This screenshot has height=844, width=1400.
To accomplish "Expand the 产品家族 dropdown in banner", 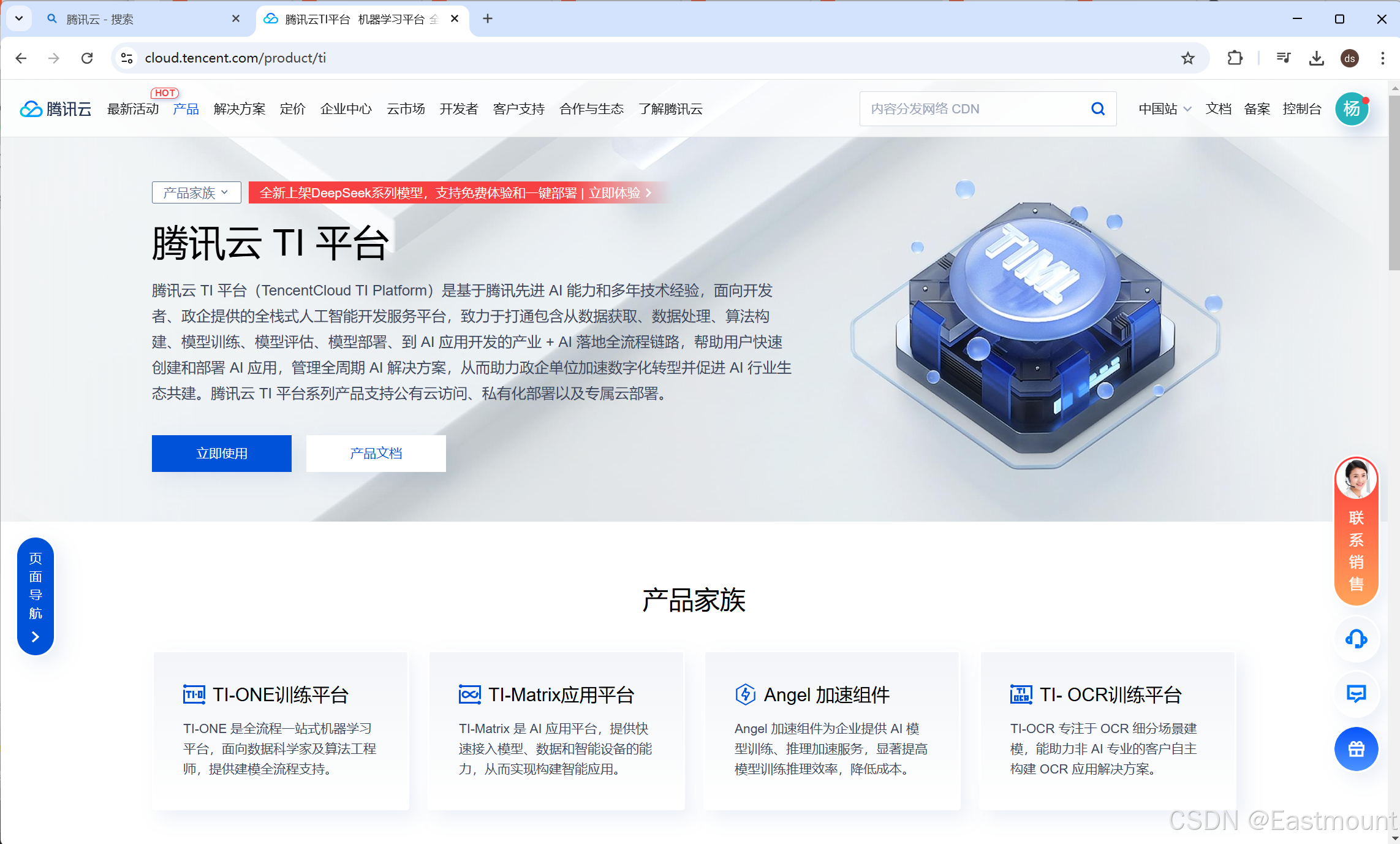I will pos(196,193).
